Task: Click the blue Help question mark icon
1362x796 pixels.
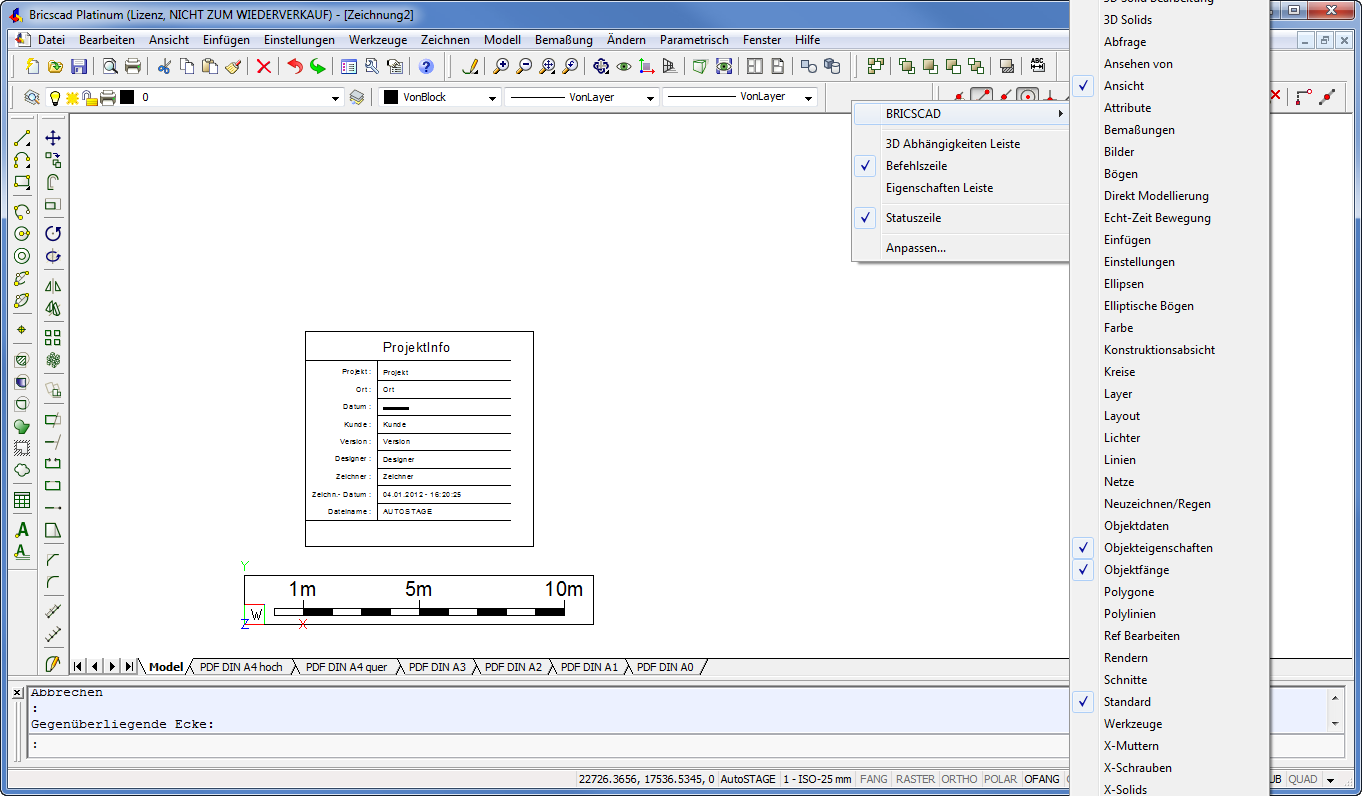Action: (427, 67)
